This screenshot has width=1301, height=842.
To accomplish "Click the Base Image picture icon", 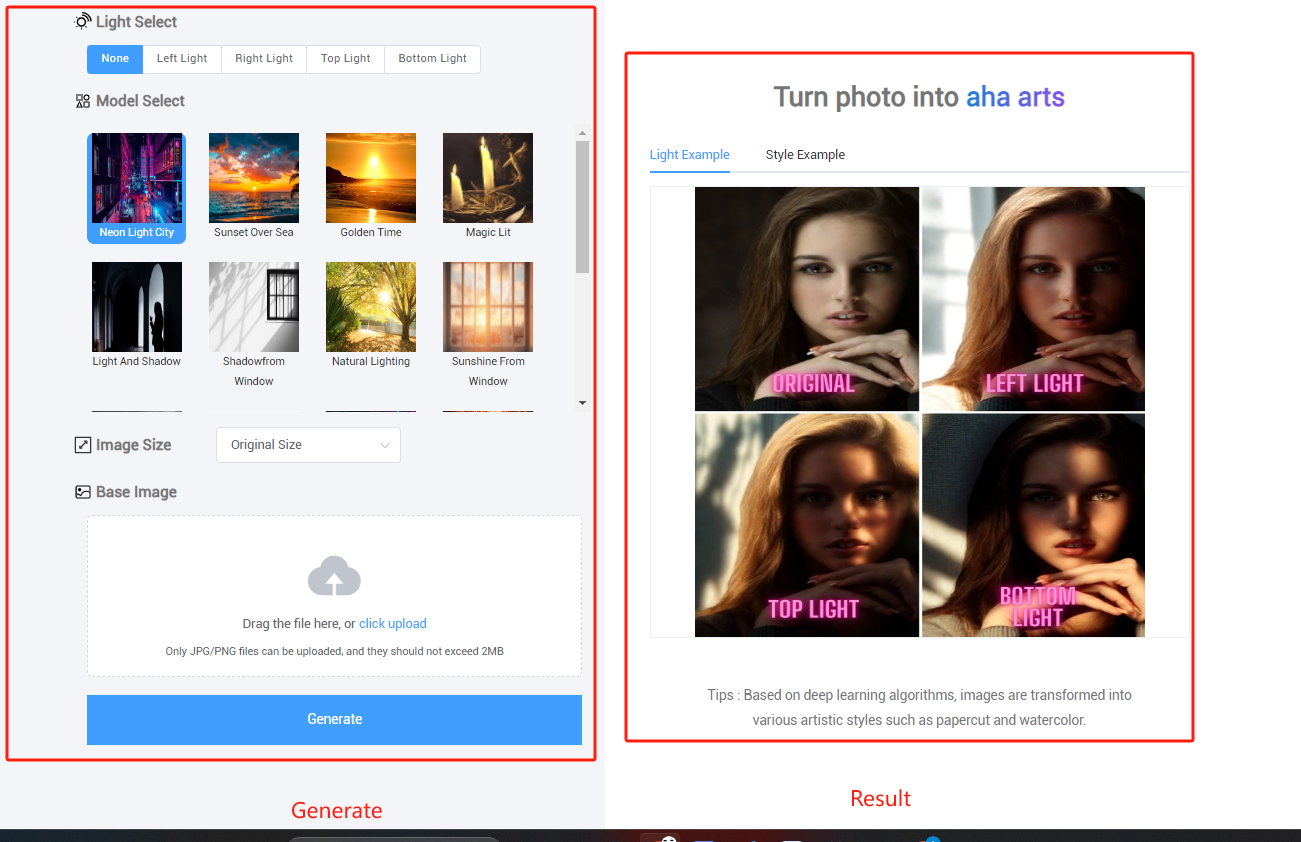I will point(82,491).
